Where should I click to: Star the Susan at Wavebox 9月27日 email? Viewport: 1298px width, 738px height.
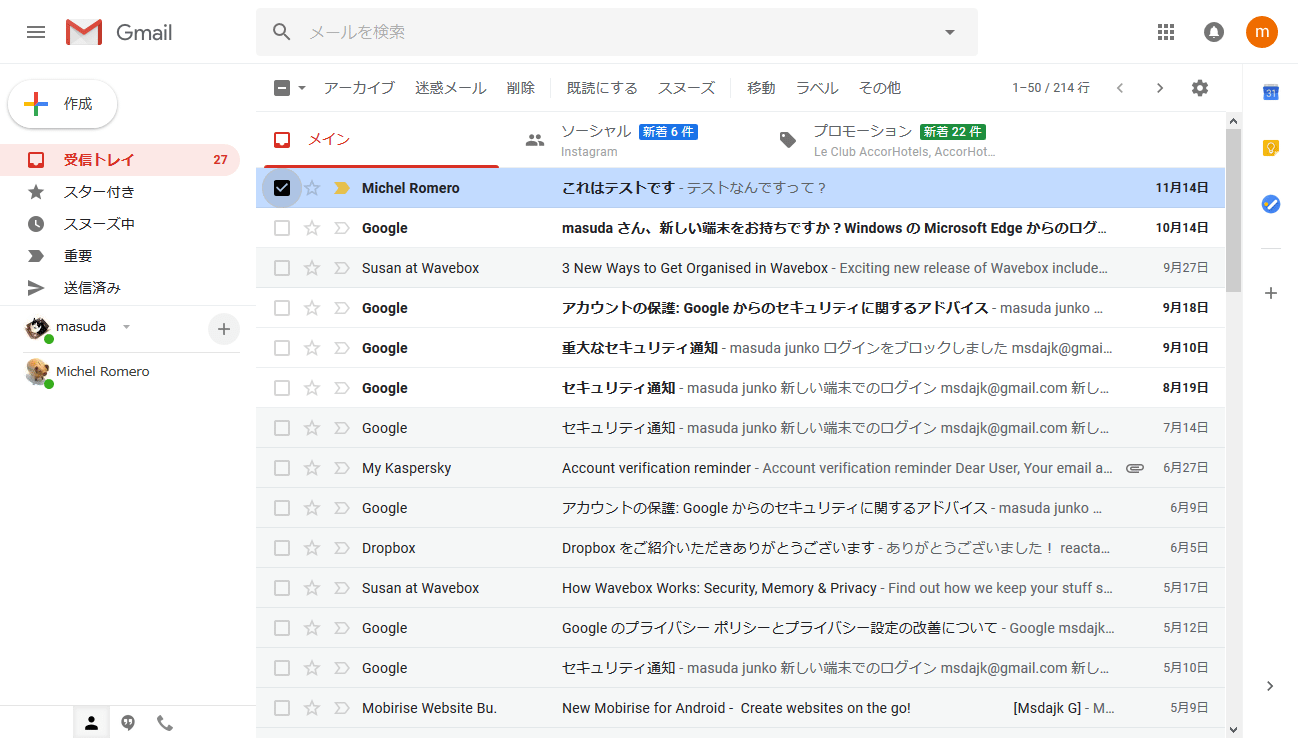(312, 268)
